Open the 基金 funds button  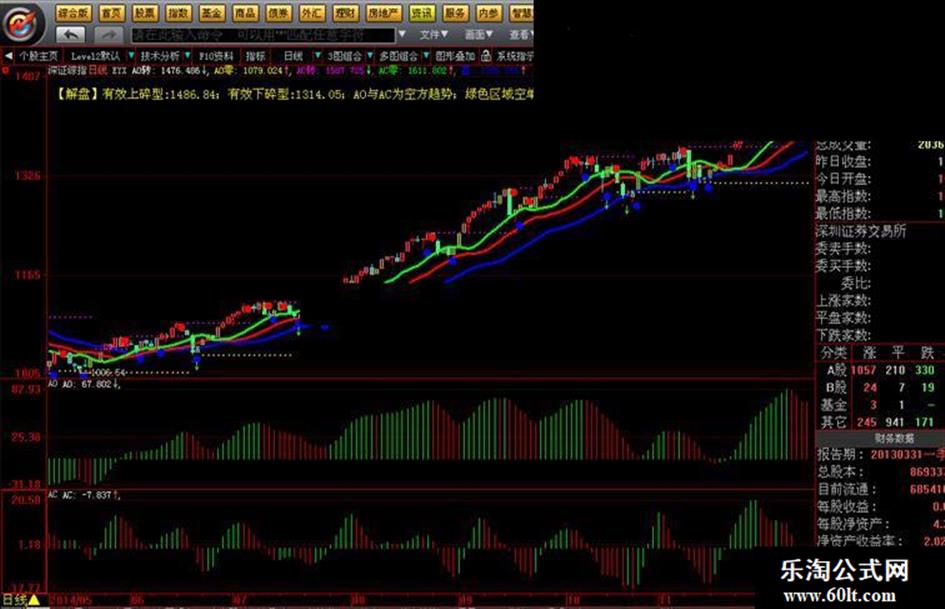pos(212,13)
